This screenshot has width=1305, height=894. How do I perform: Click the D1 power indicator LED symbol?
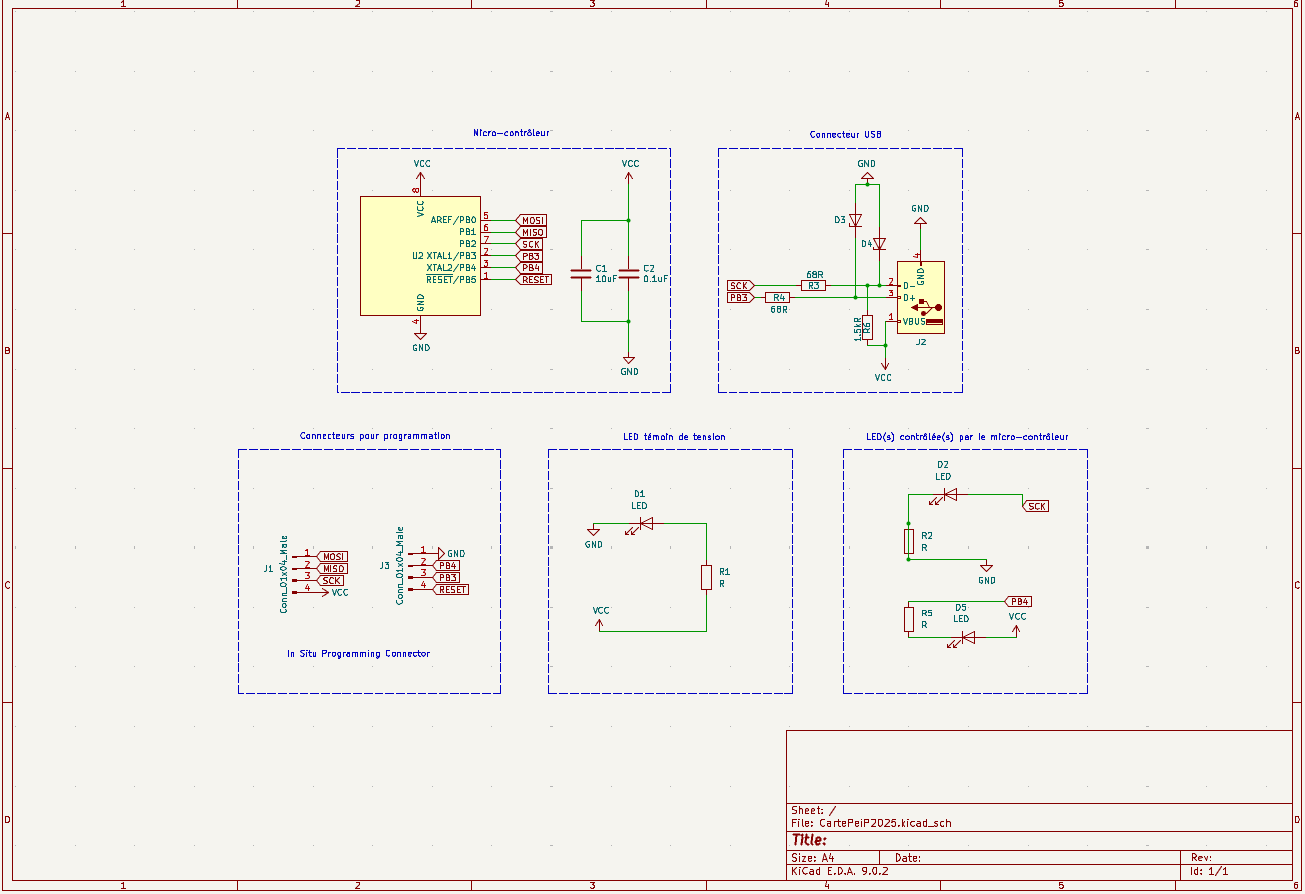click(x=645, y=523)
